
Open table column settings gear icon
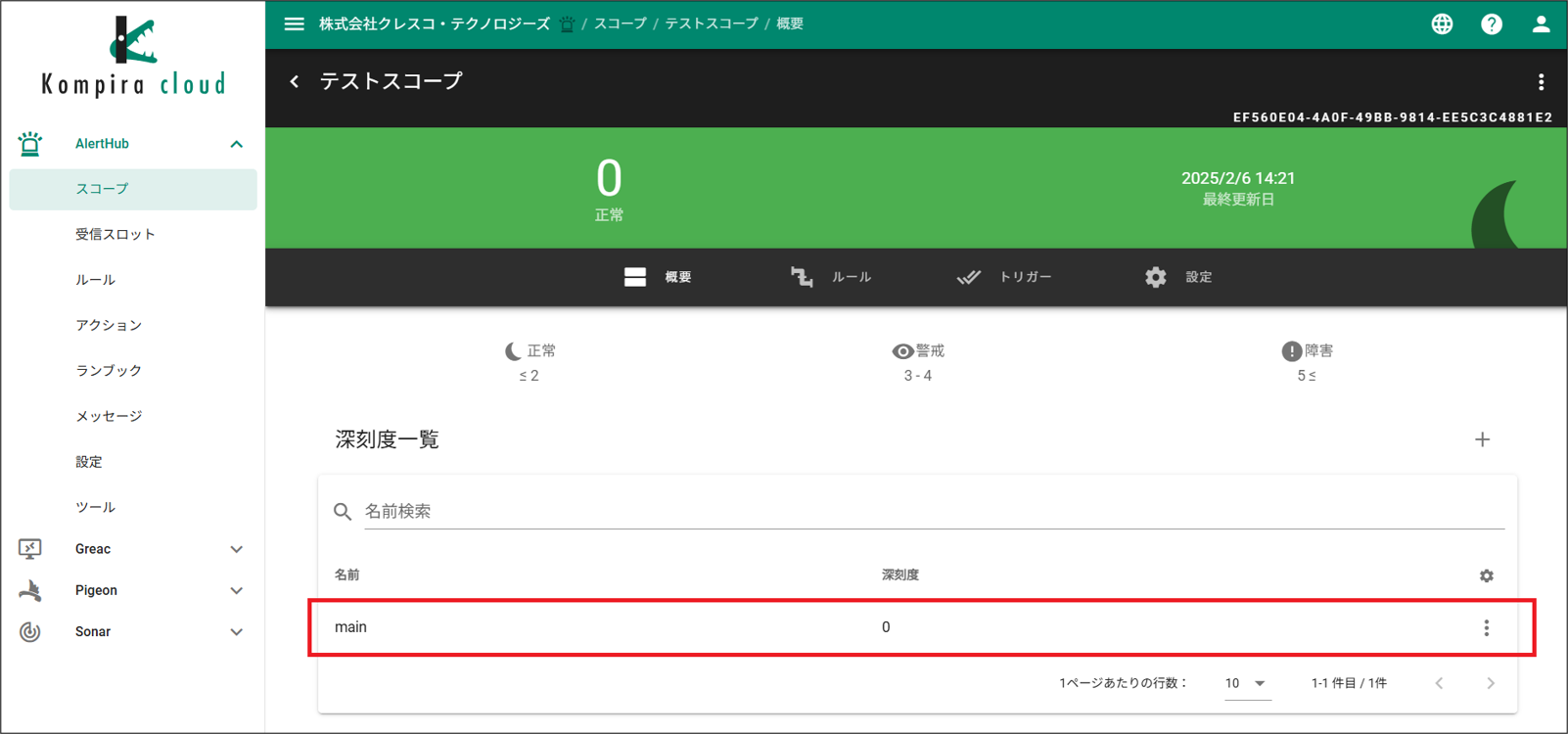point(1486,575)
